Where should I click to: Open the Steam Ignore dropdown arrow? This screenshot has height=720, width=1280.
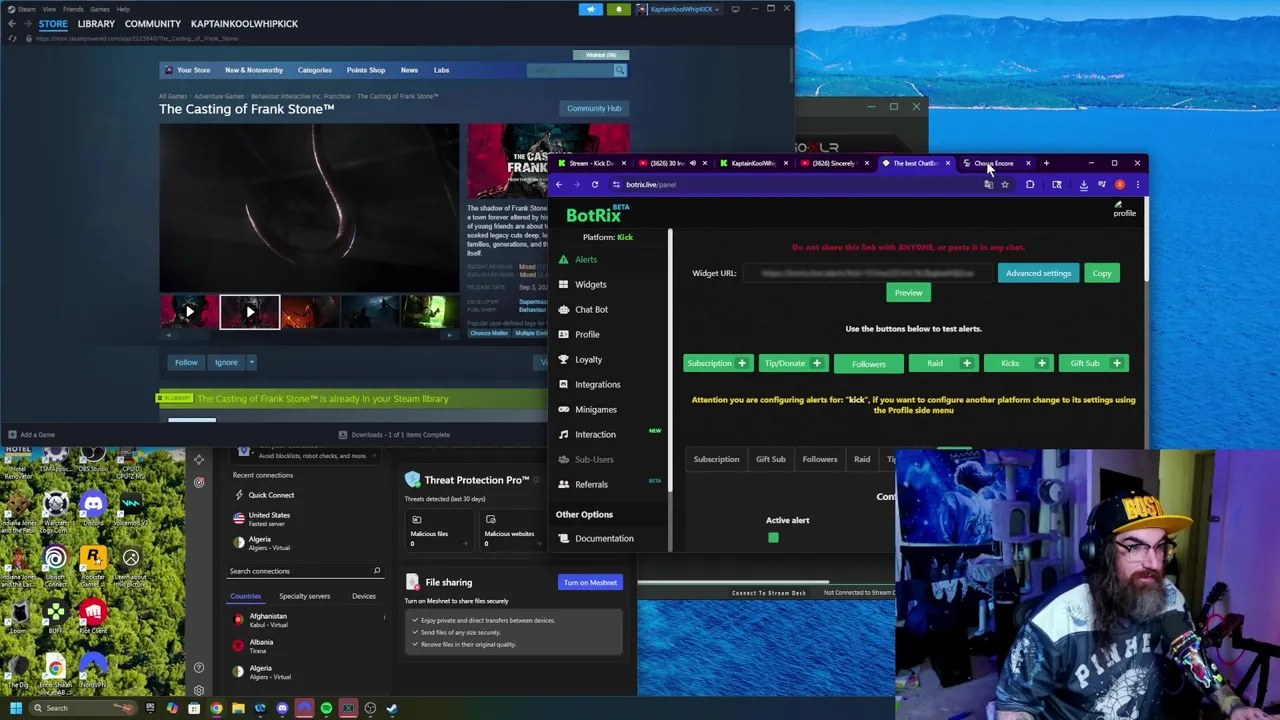251,362
